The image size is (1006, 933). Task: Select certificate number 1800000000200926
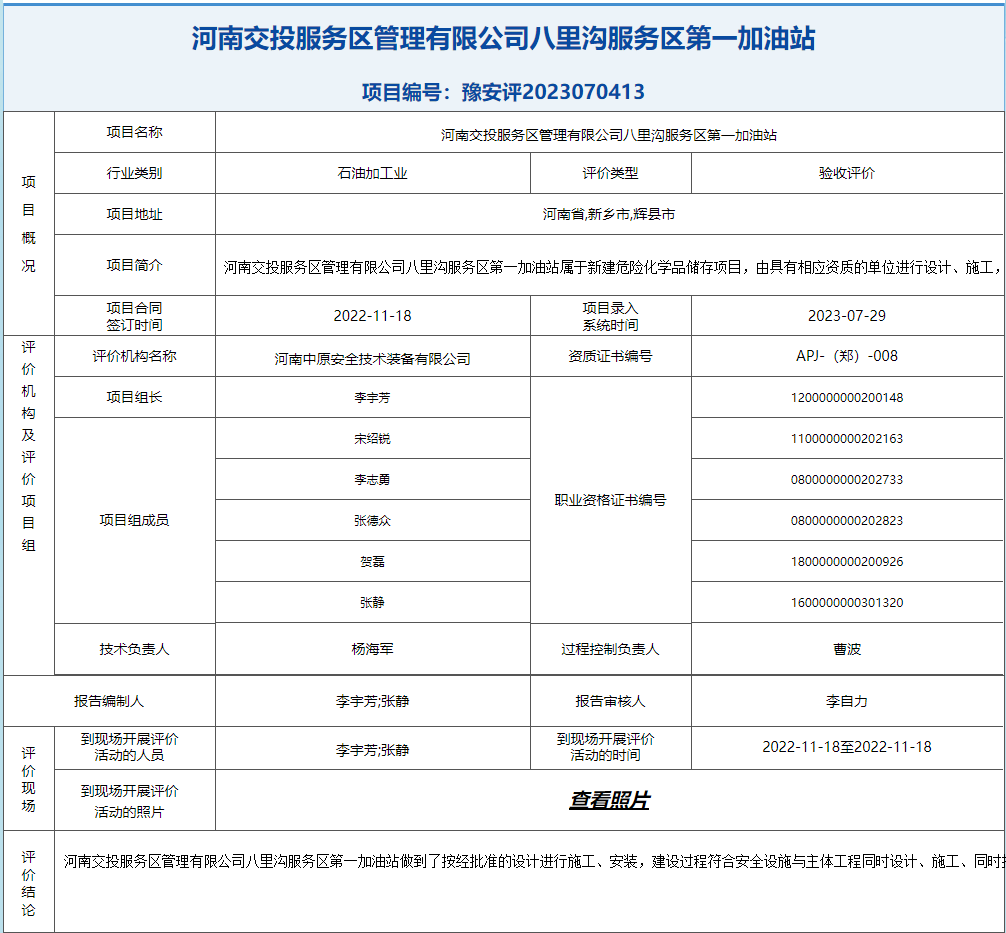point(847,562)
